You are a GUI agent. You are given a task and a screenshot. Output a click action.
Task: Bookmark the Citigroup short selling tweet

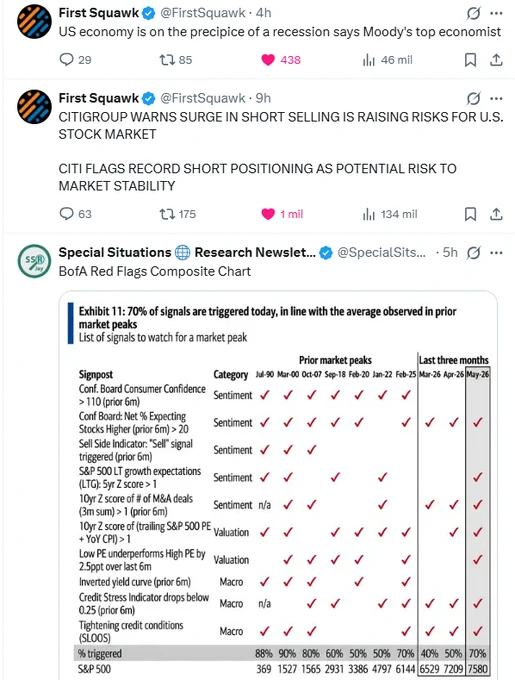470,214
